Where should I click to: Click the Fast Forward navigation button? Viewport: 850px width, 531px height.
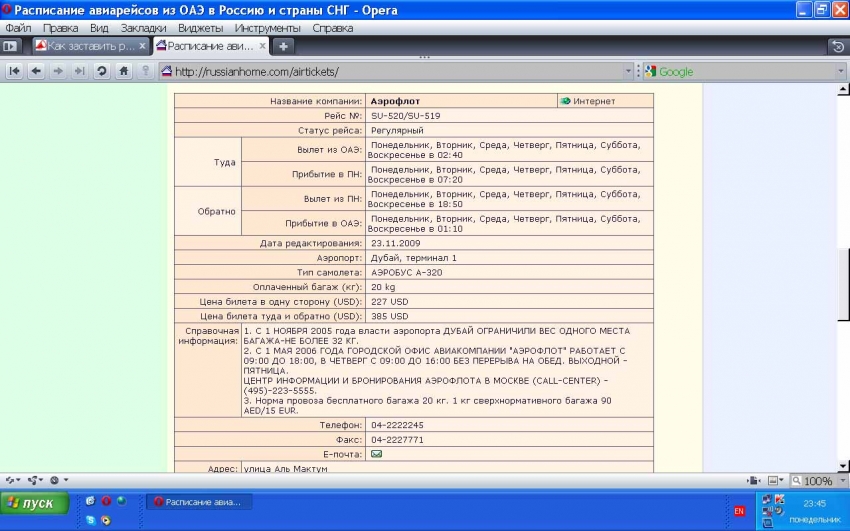80,71
